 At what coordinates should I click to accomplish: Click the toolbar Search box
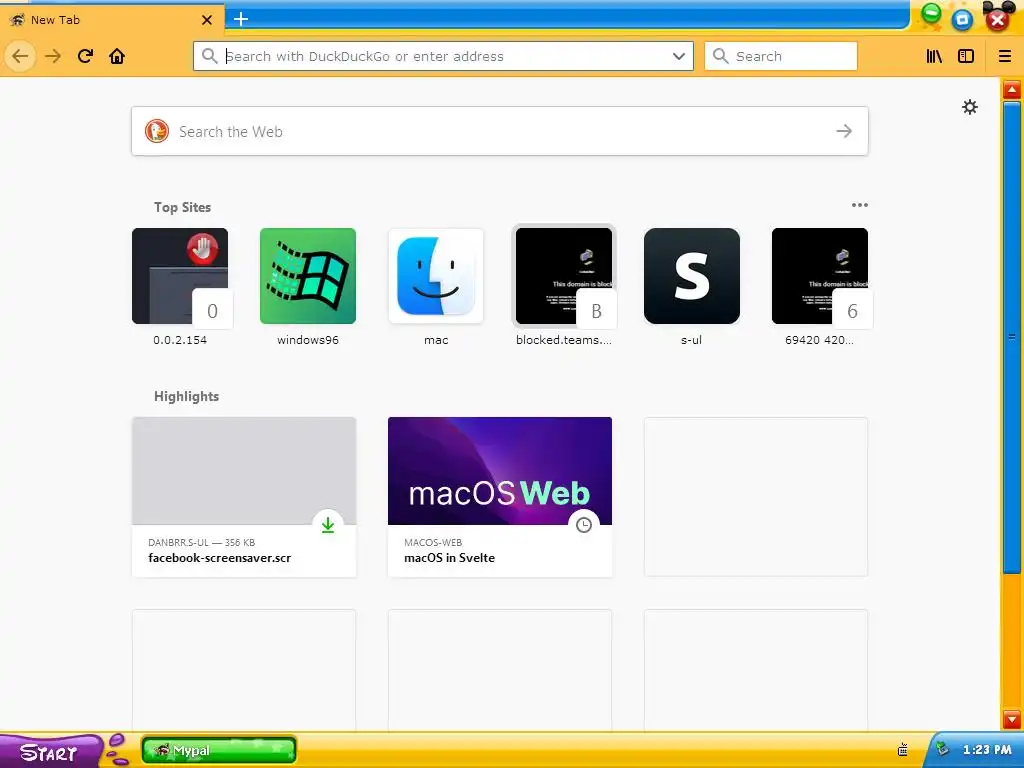tap(780, 56)
